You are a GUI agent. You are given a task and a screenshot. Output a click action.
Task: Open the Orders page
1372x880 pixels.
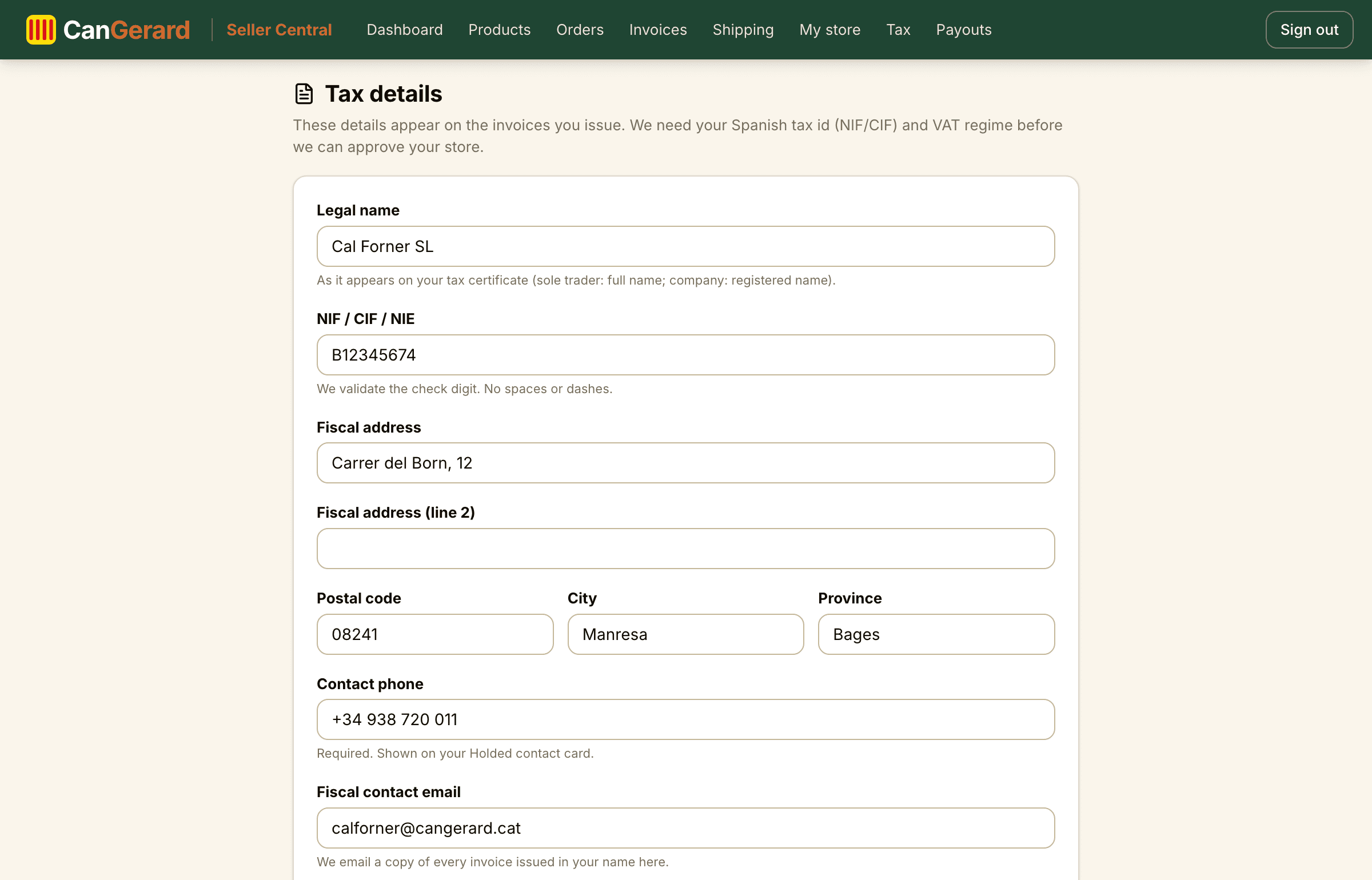pyautogui.click(x=580, y=30)
